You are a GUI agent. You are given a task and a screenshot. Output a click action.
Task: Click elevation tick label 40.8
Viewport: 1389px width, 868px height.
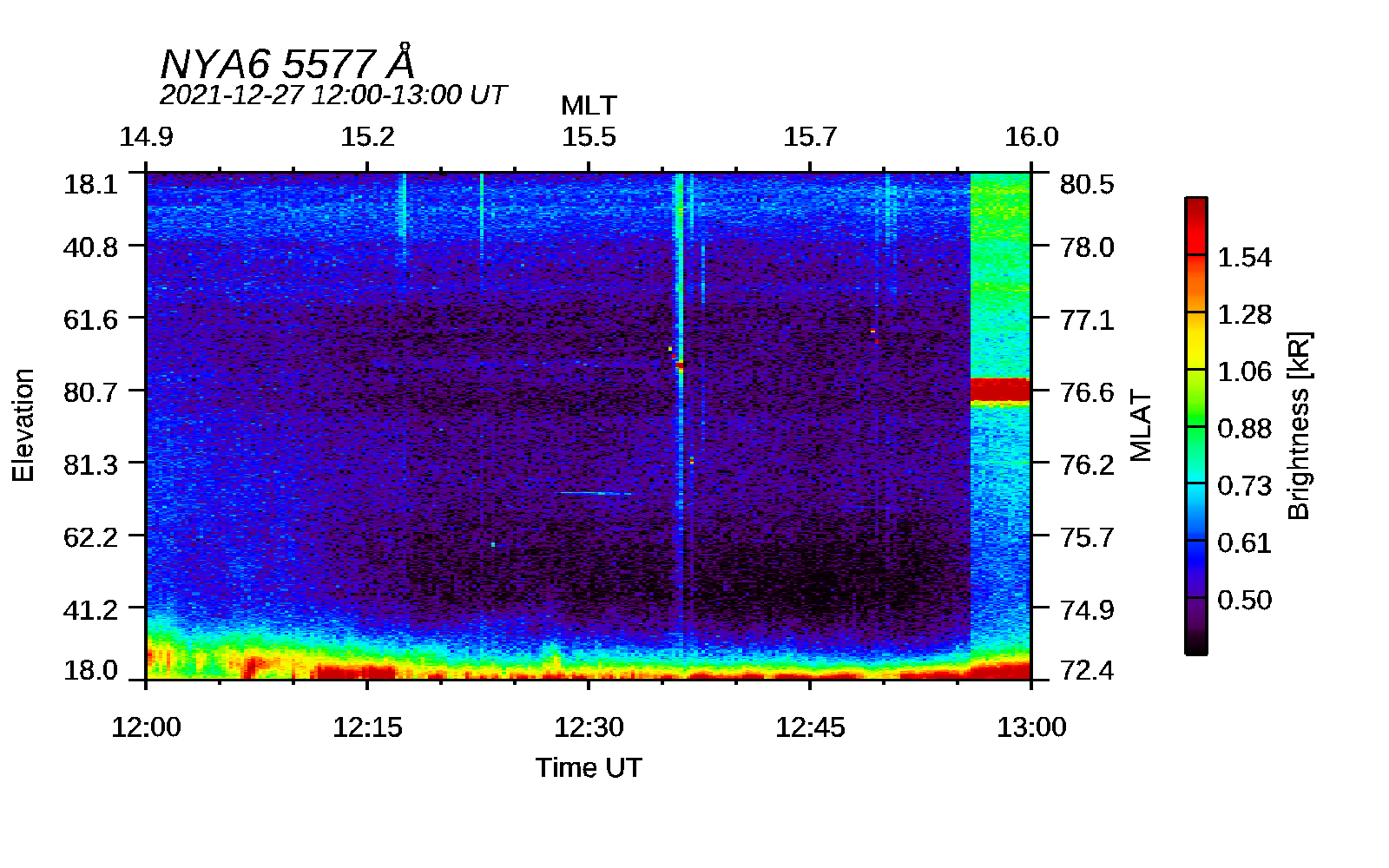pyautogui.click(x=90, y=247)
